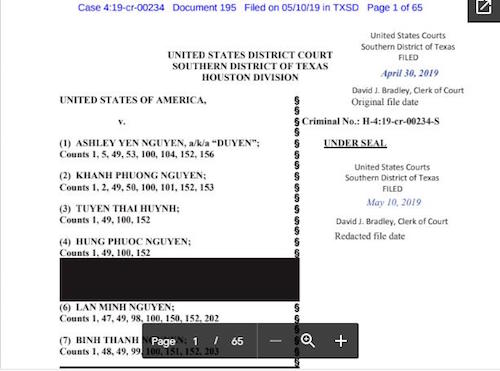Click the HOUSTON DIVISION court heading
Viewport: 500px width, 371px height.
(250, 77)
